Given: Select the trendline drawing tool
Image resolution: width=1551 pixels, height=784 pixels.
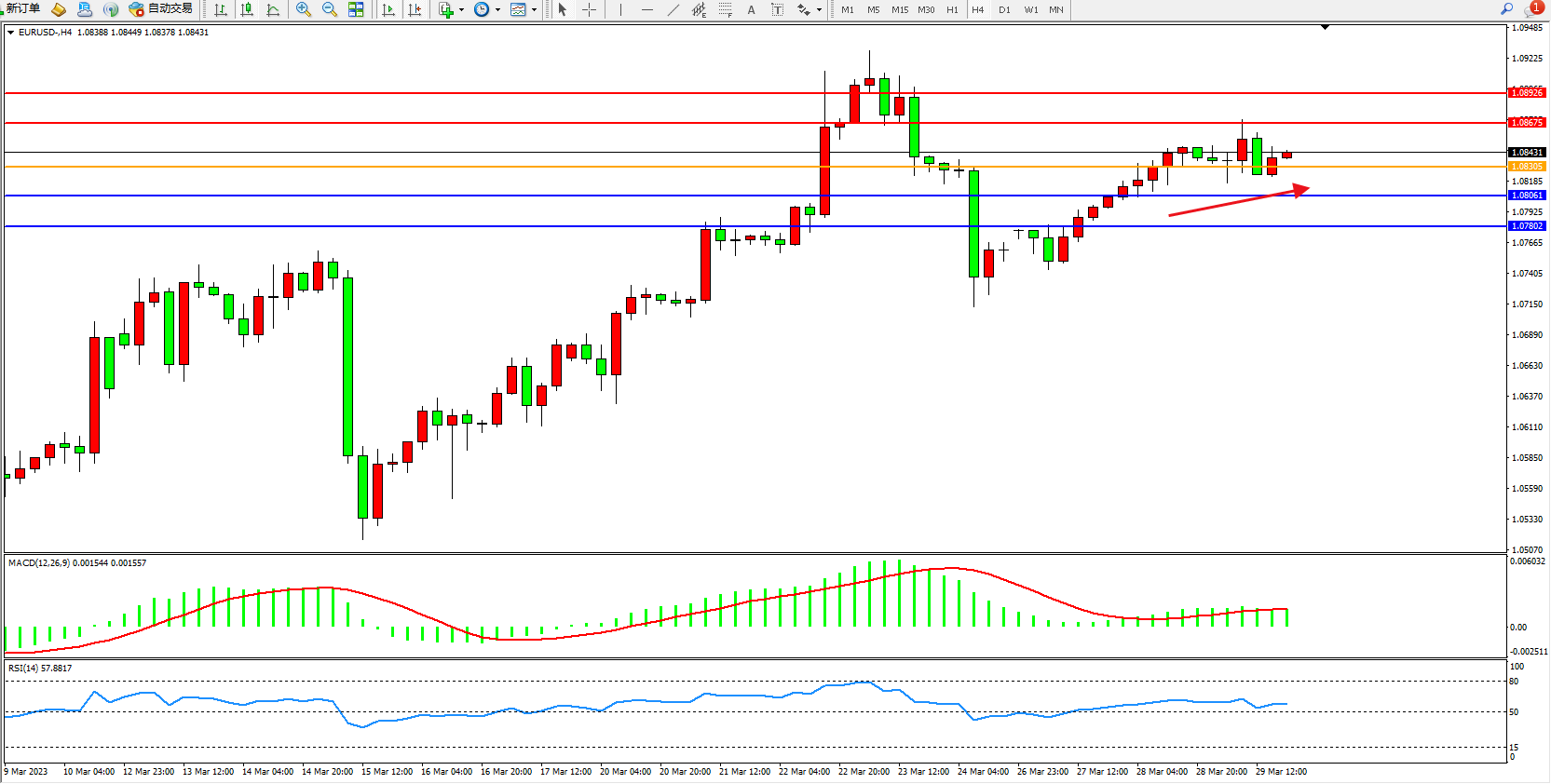Looking at the screenshot, I should tap(673, 9).
